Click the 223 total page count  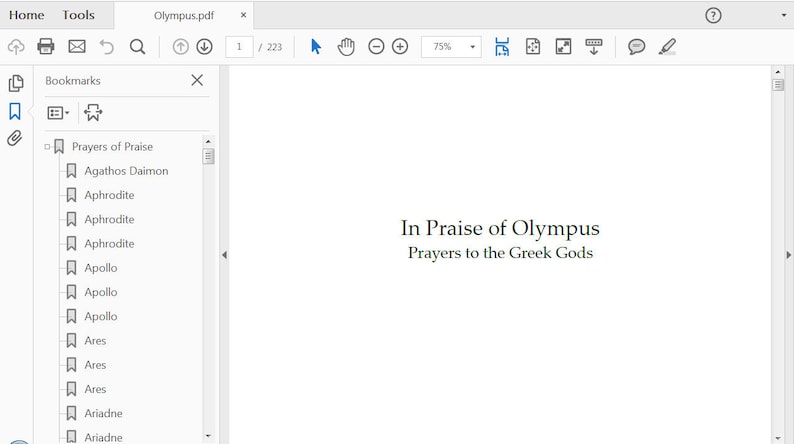[x=274, y=47]
